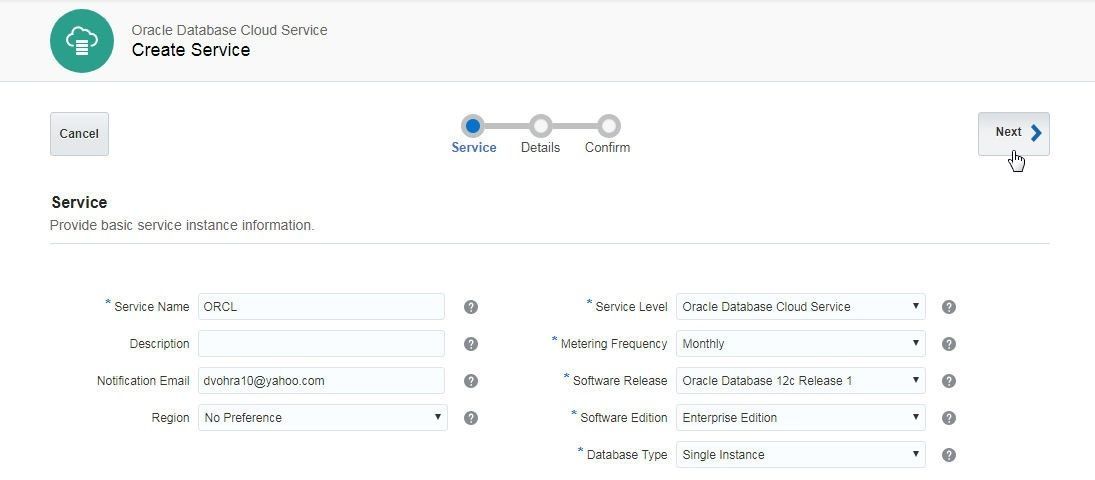Click the Oracle Database Cloud Service header text
Image resolution: width=1095 pixels, height=480 pixels.
(x=229, y=30)
